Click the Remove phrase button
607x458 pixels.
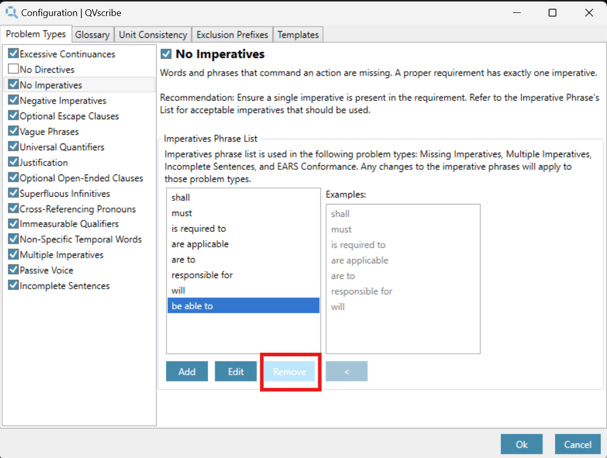290,372
